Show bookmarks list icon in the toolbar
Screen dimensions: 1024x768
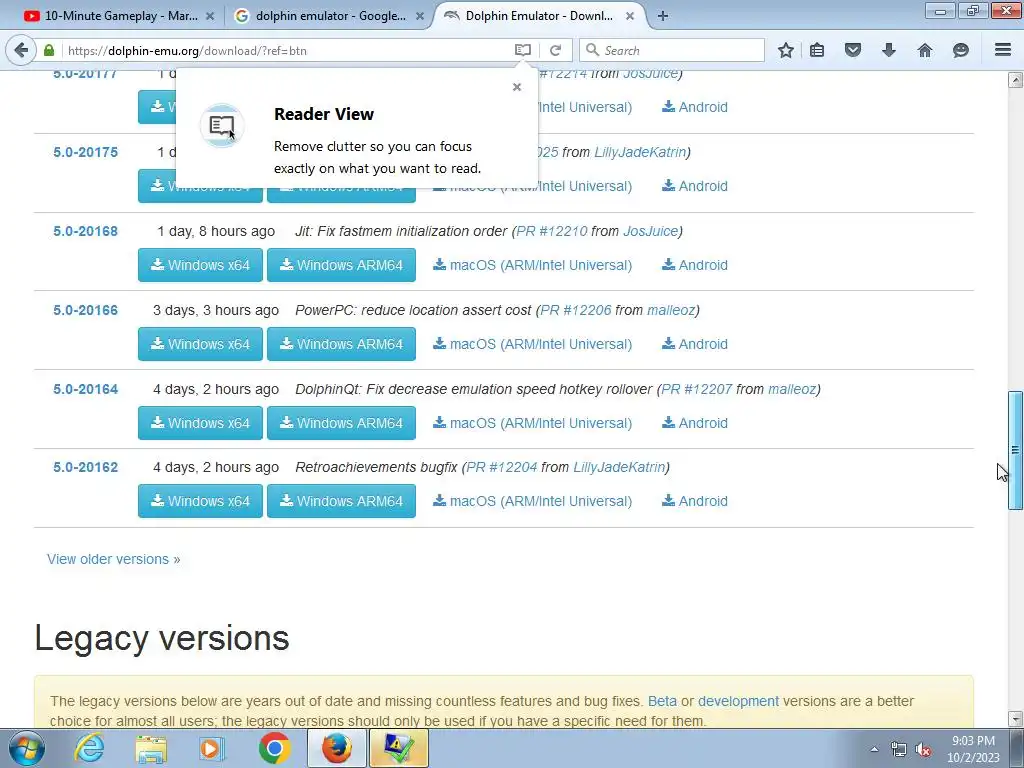[817, 50]
